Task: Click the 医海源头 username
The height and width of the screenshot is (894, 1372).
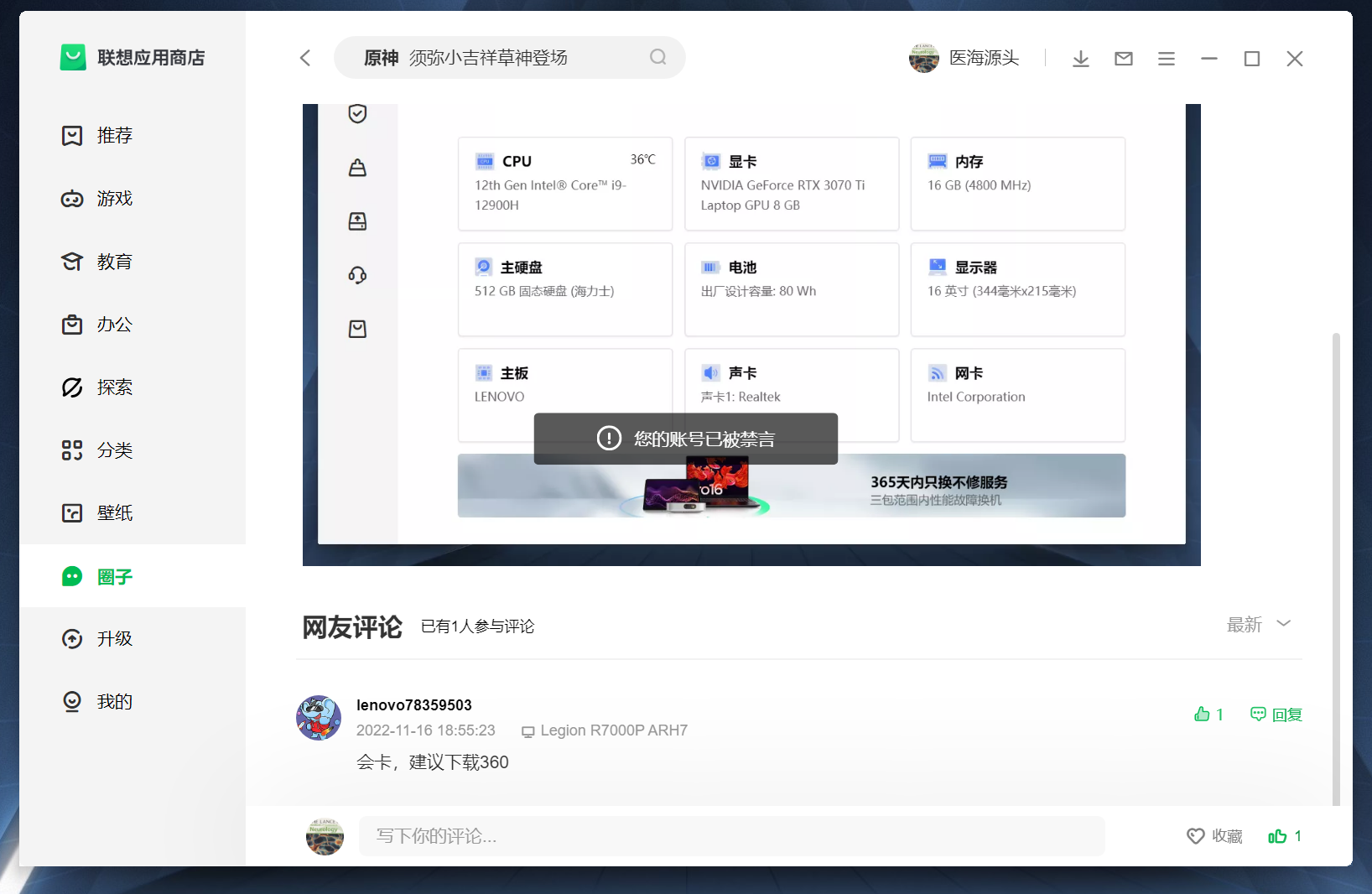Action: (x=984, y=58)
